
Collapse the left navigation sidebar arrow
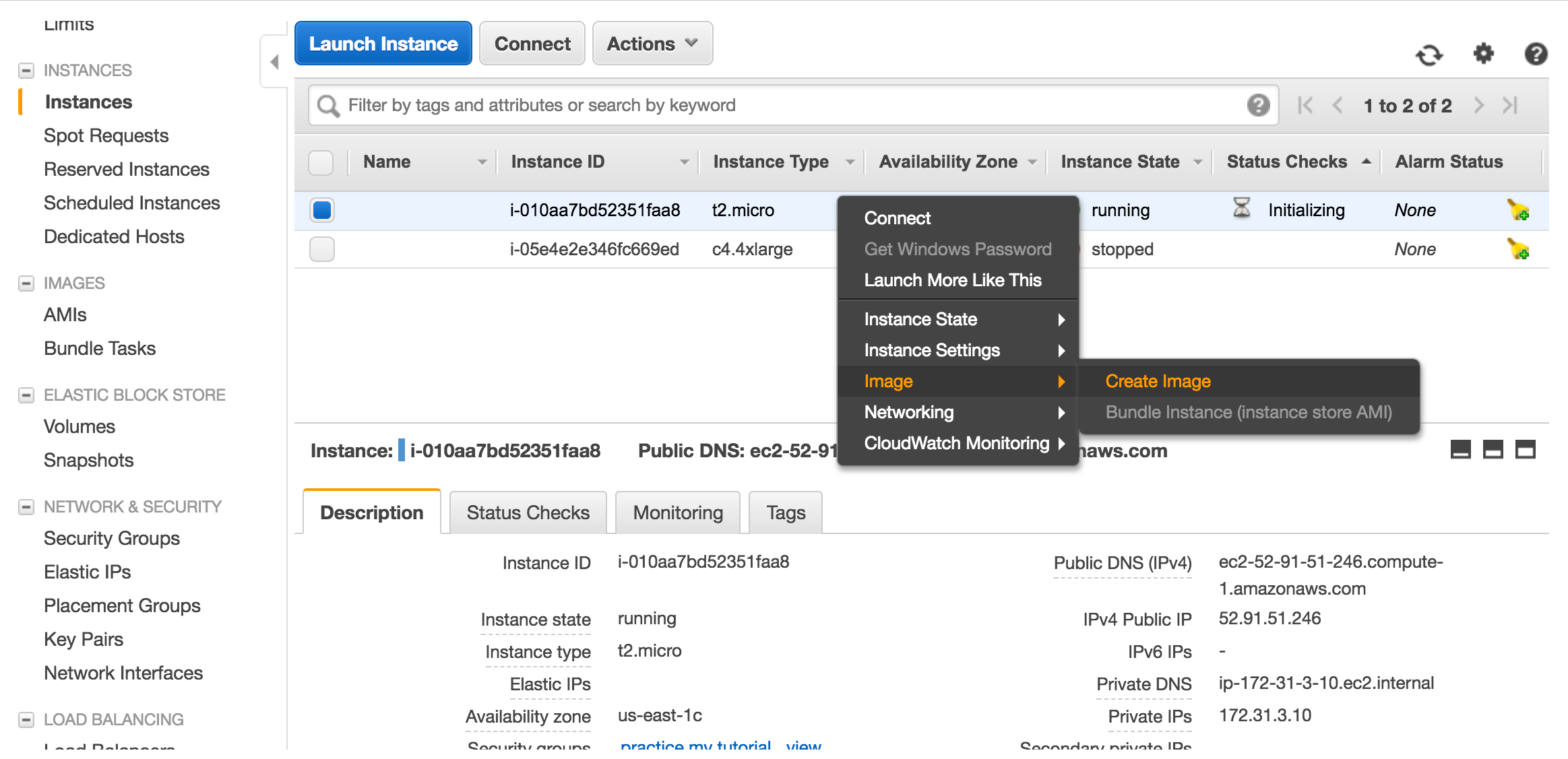point(275,61)
